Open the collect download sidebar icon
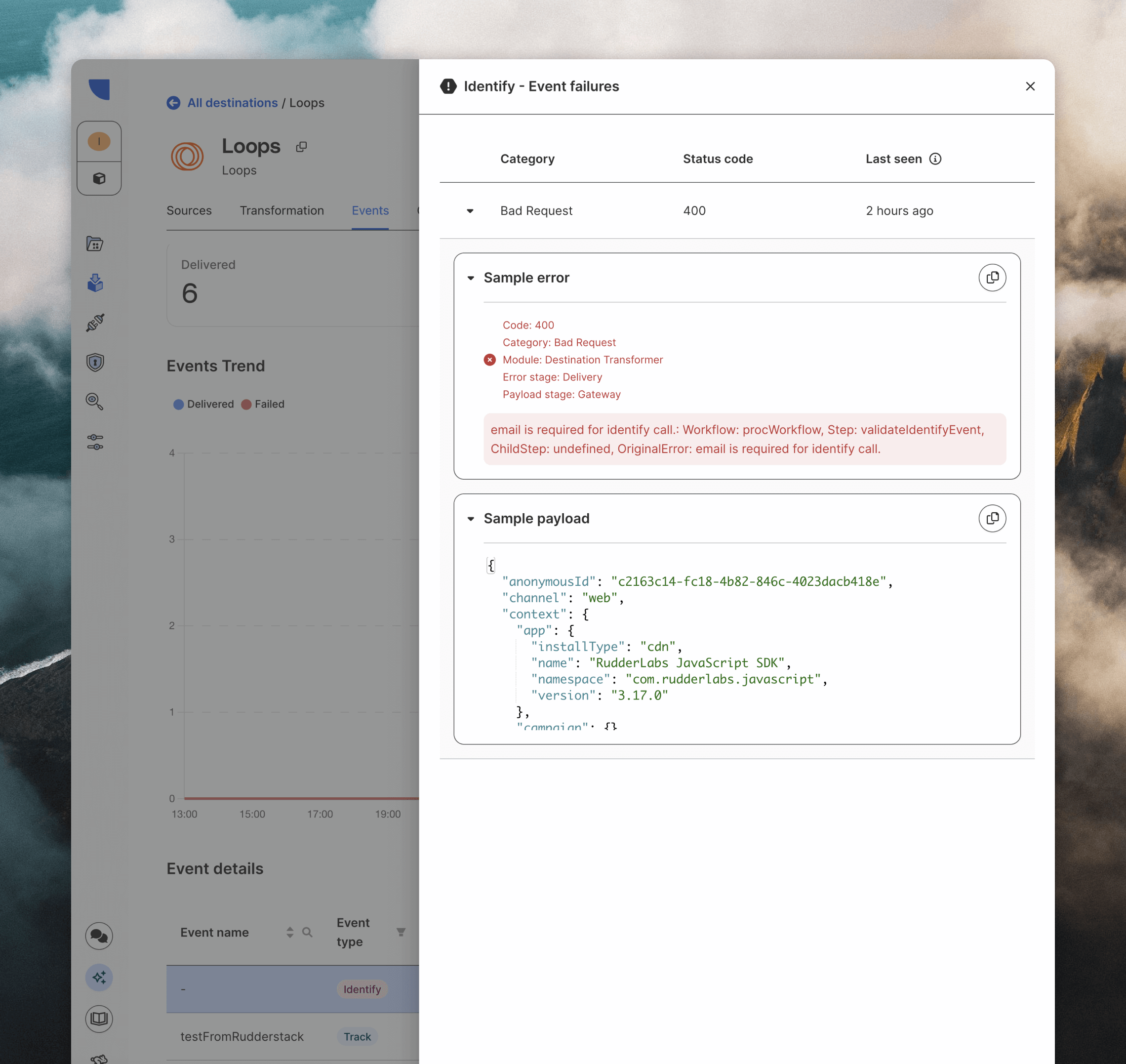This screenshot has width=1126, height=1064. [x=95, y=283]
